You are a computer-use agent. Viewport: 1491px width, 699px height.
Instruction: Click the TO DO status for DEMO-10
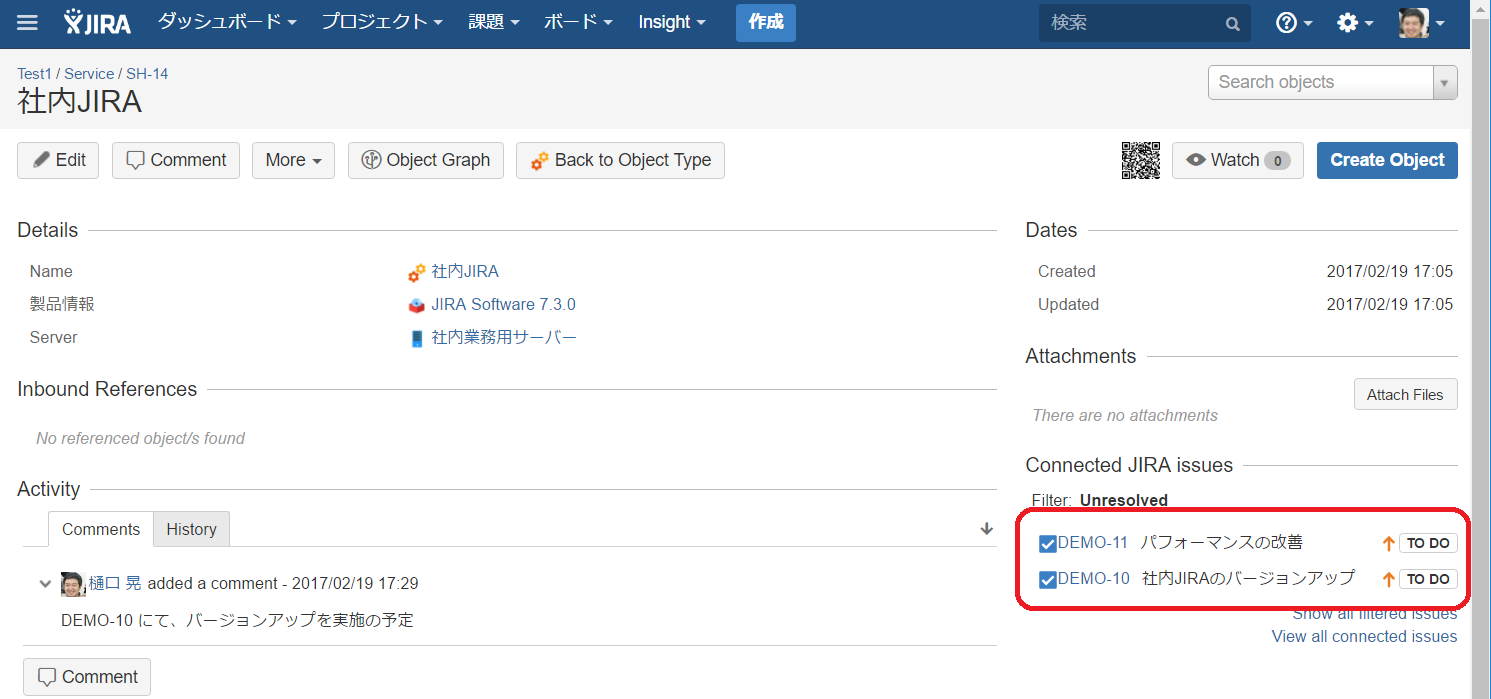pyautogui.click(x=1428, y=579)
